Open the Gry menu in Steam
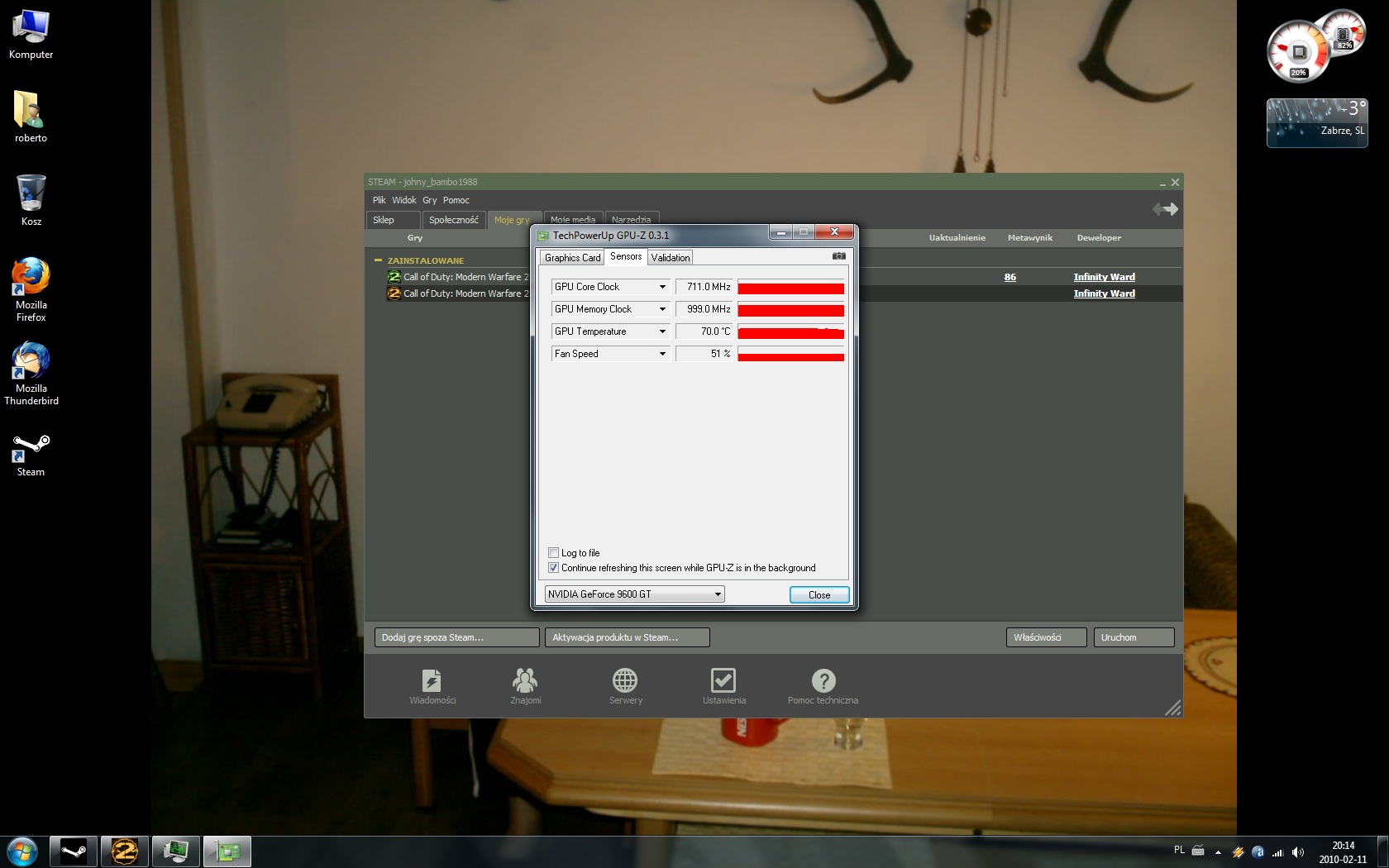 point(429,200)
